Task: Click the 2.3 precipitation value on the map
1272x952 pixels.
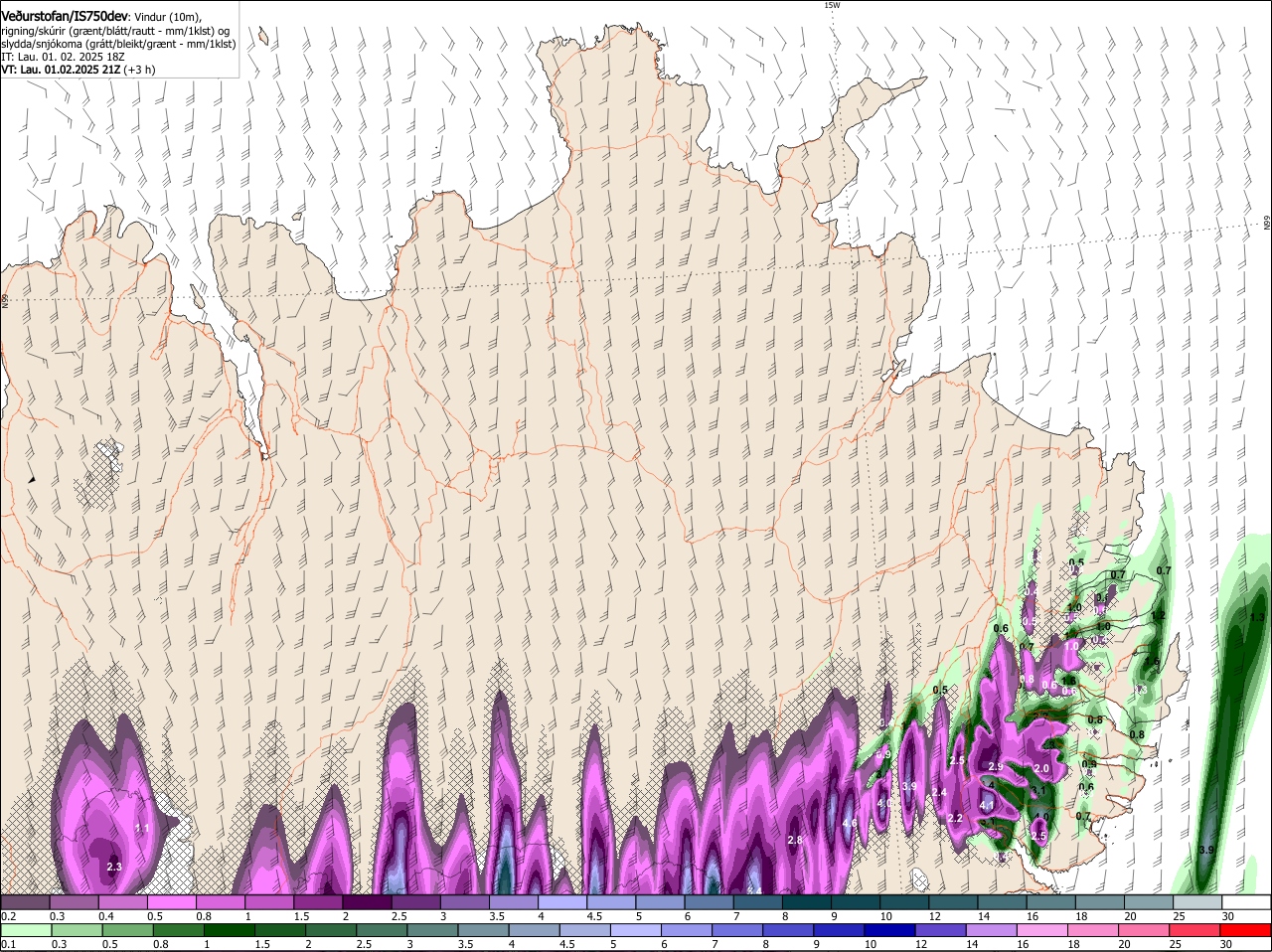Action: 113,867
